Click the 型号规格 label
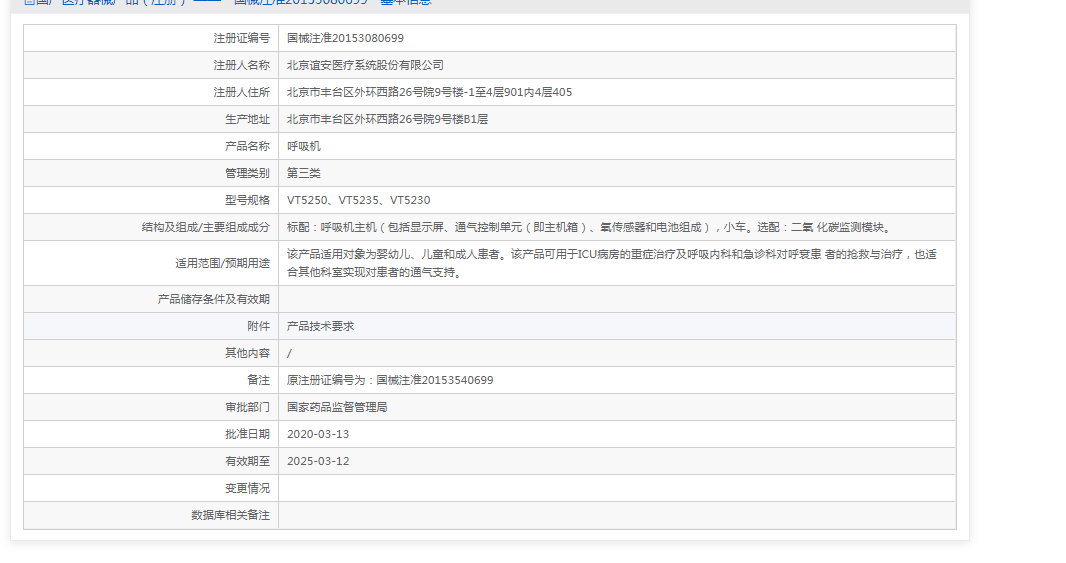This screenshot has height=563, width=1066. [247, 200]
